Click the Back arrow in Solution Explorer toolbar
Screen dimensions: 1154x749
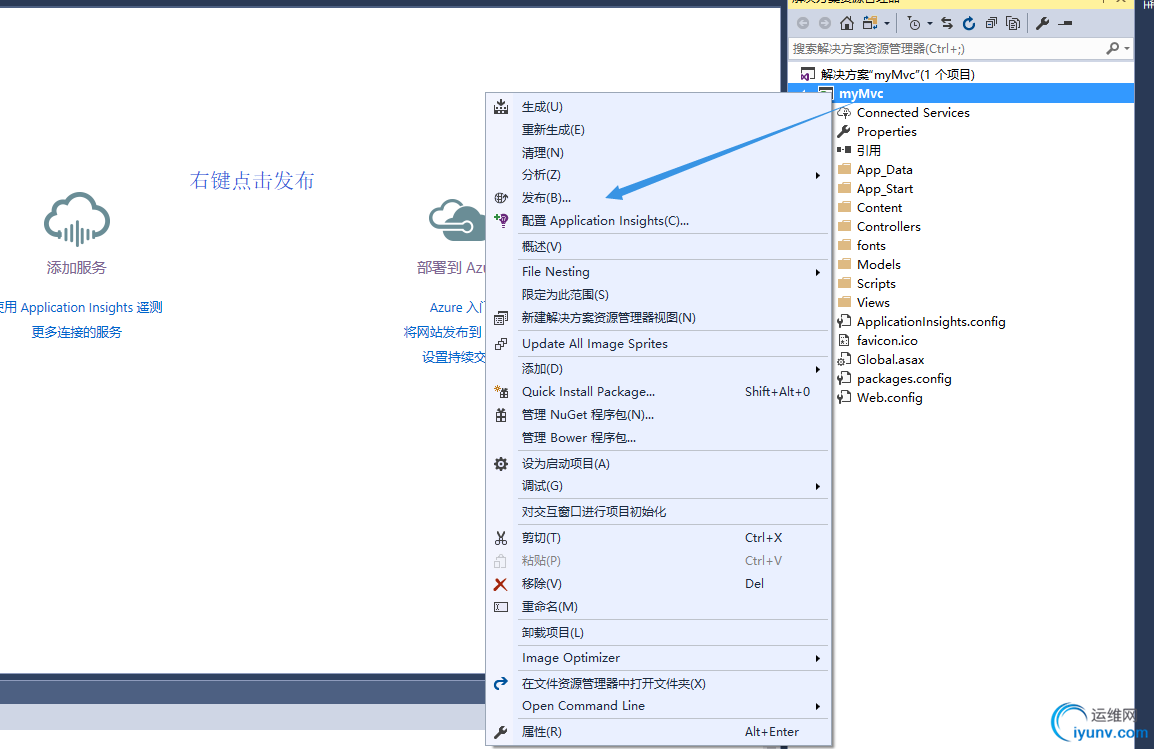pyautogui.click(x=803, y=24)
